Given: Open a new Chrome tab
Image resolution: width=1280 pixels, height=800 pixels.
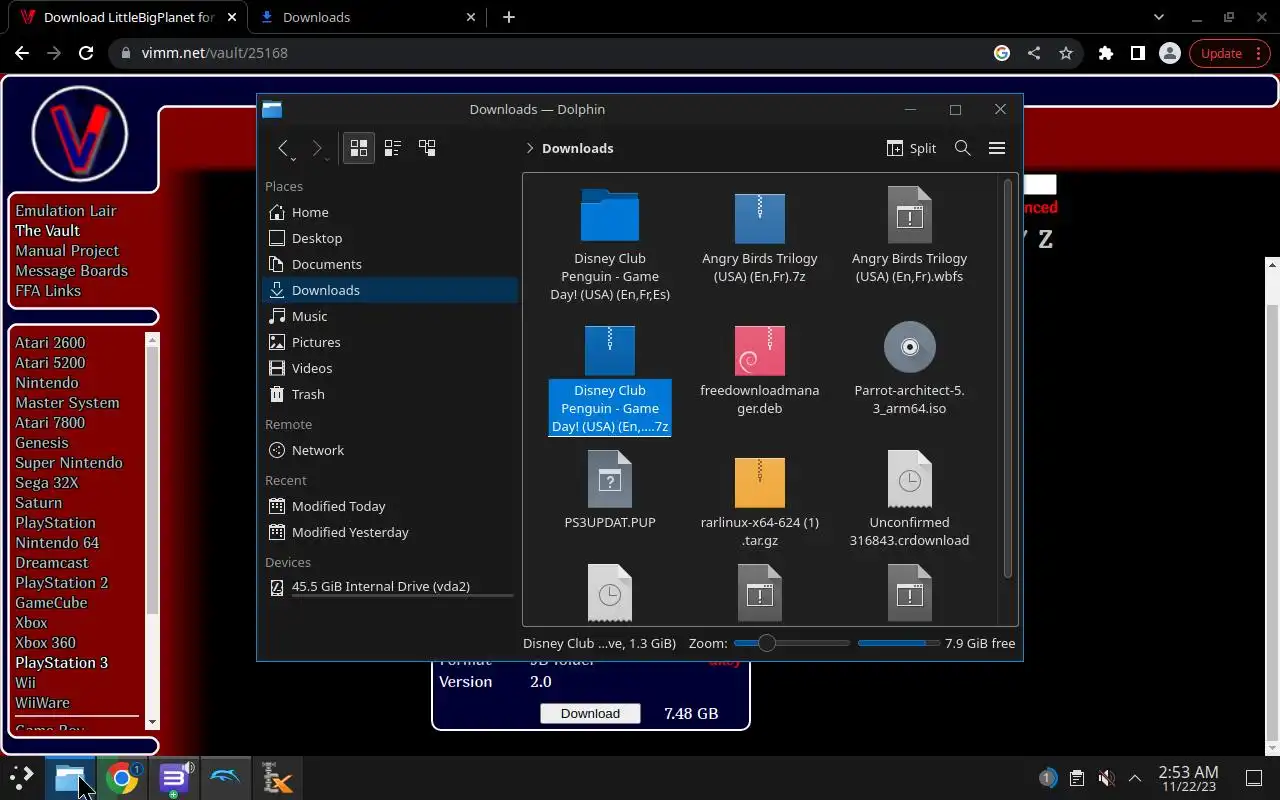Looking at the screenshot, I should click(509, 17).
